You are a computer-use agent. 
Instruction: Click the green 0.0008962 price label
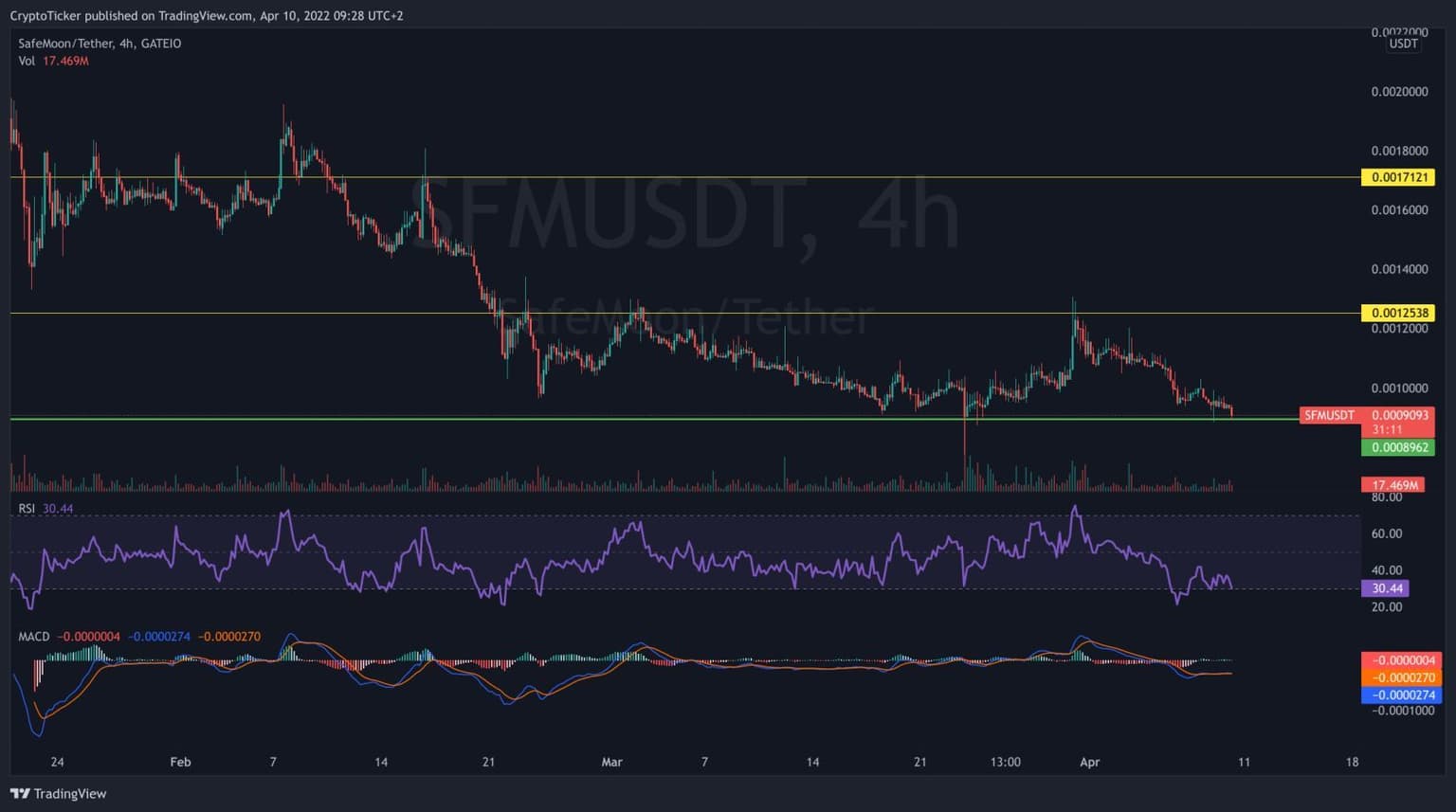(1397, 447)
